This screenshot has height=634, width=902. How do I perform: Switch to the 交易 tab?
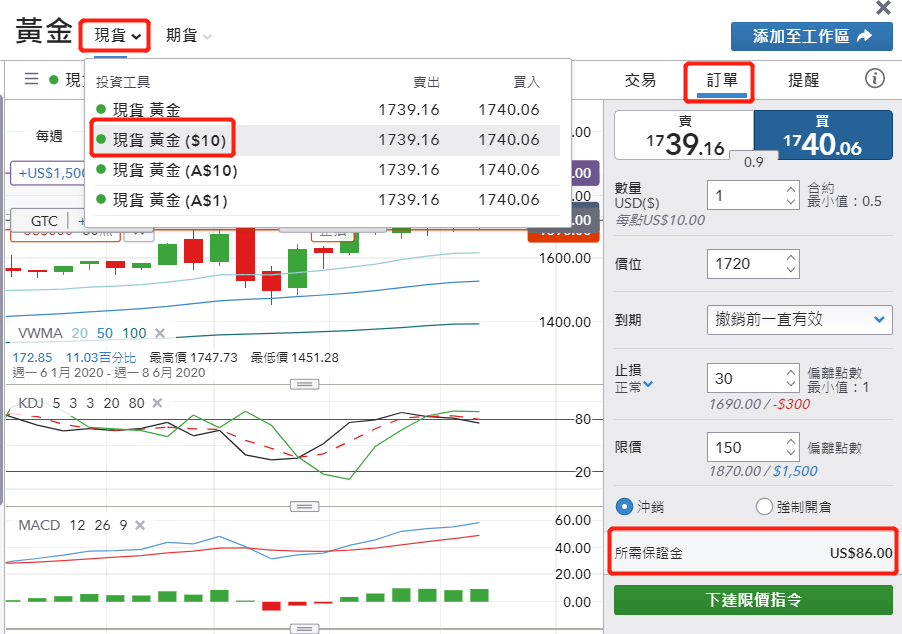640,78
